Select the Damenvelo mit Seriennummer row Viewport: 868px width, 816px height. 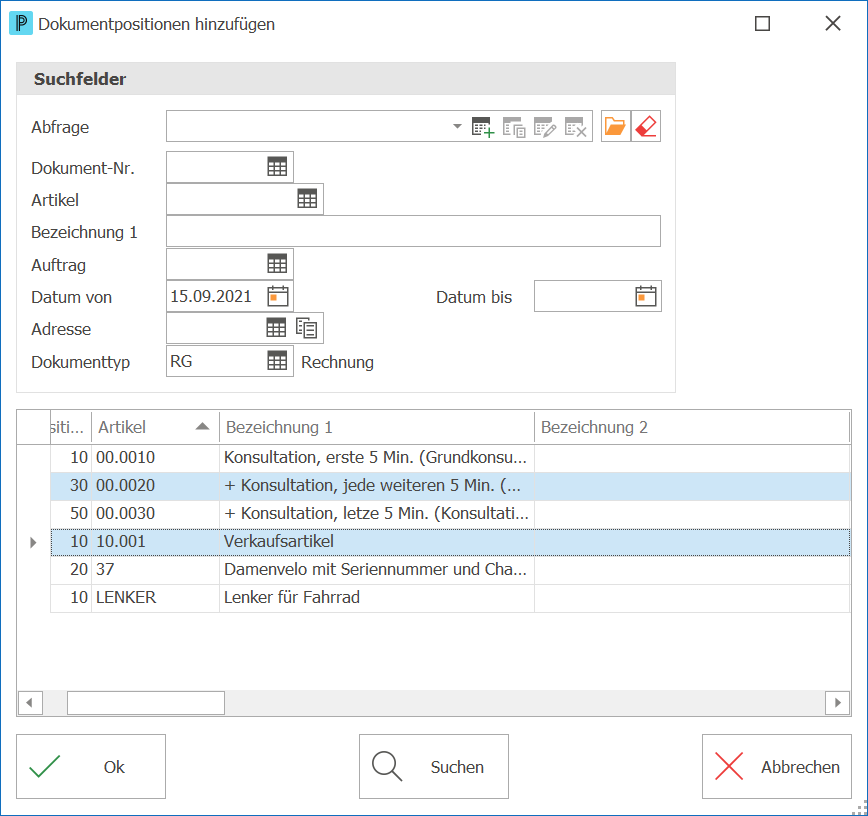pyautogui.click(x=450, y=570)
